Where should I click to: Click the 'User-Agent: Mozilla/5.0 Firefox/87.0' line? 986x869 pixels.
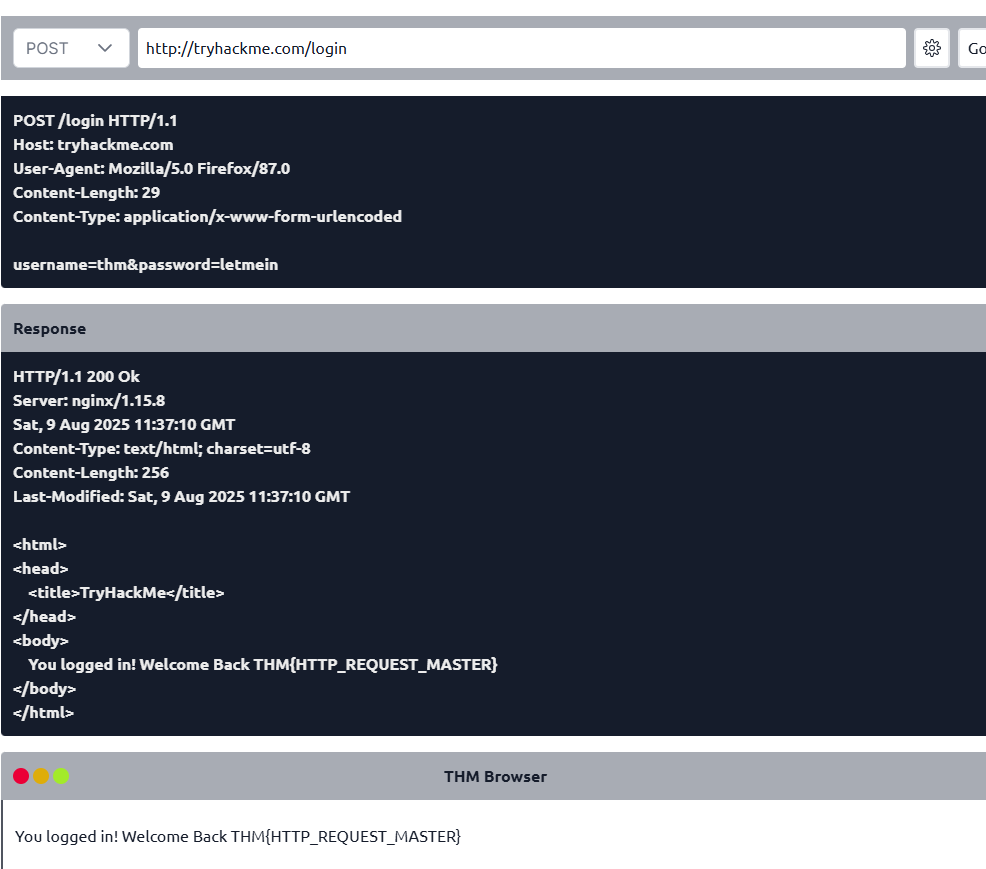pos(152,169)
